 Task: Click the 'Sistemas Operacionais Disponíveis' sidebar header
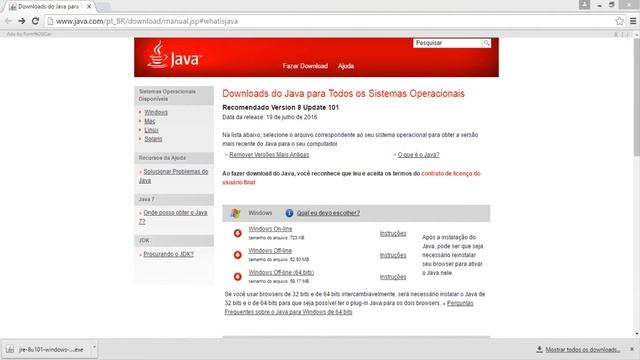[174, 96]
